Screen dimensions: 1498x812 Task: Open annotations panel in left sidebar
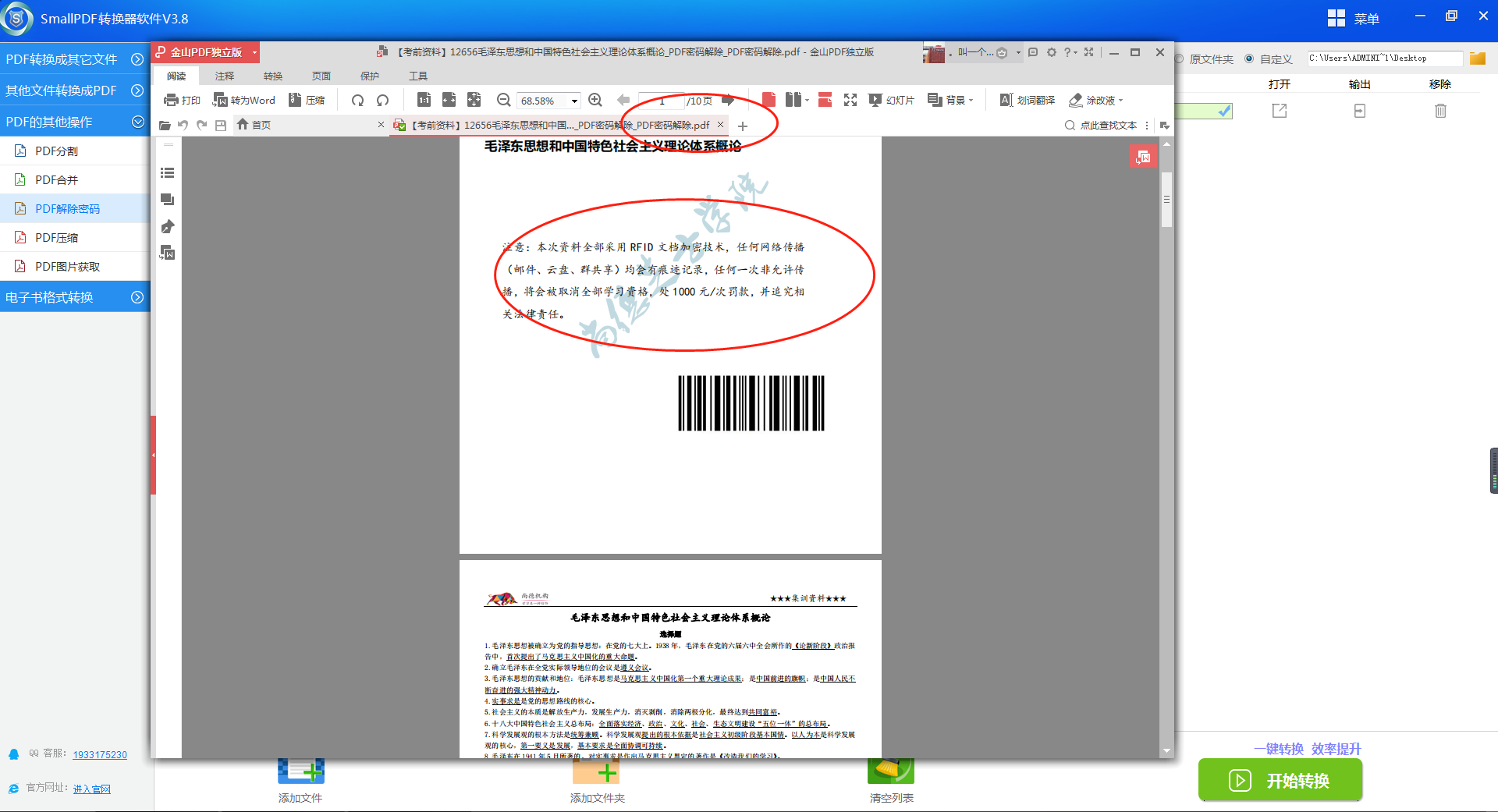click(167, 200)
